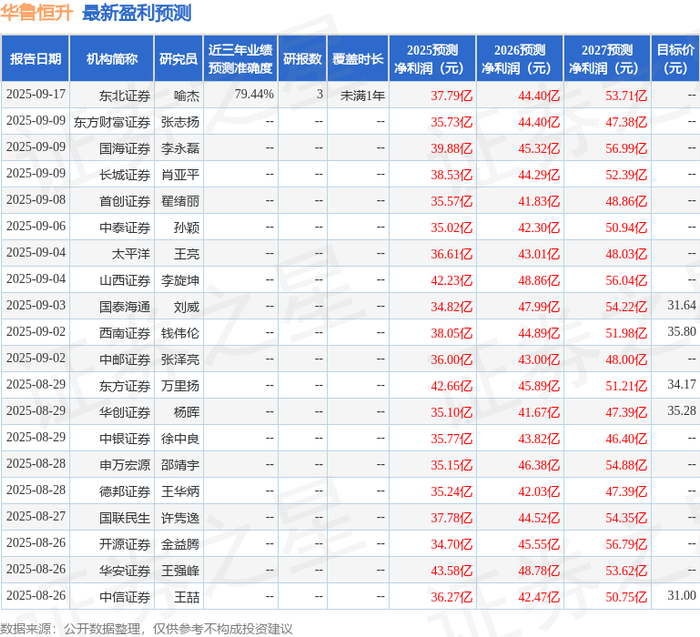Click researcher 王亮
The width and height of the screenshot is (700, 637).
[187, 254]
